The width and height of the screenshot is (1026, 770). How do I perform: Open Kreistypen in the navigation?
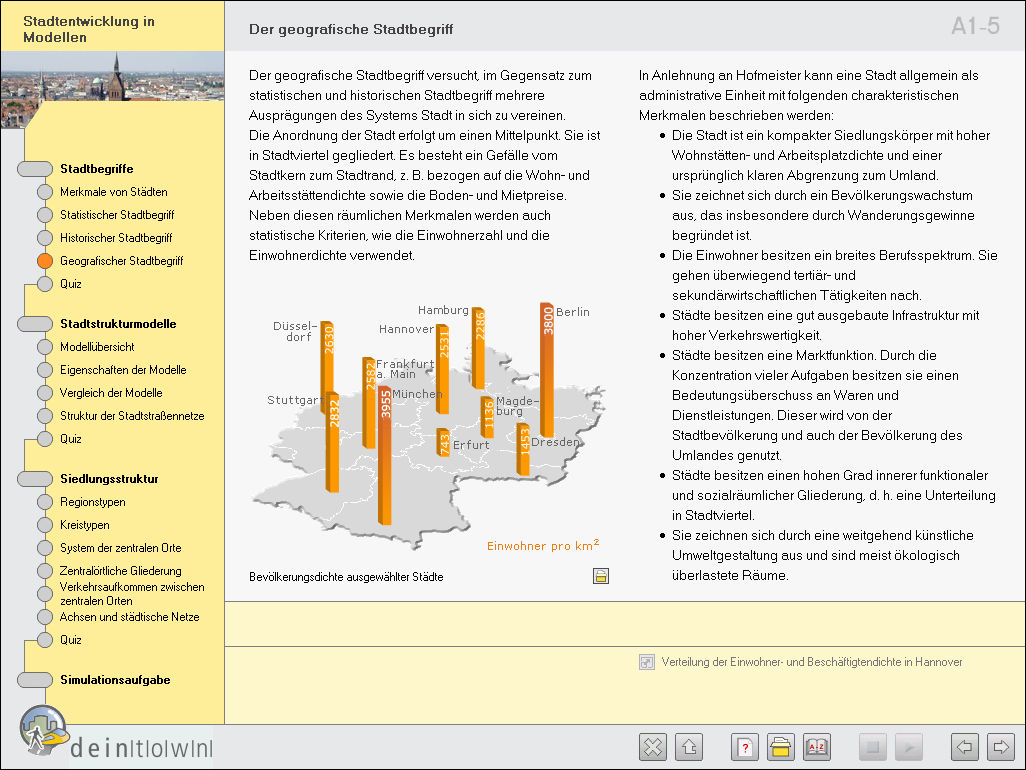coord(85,525)
